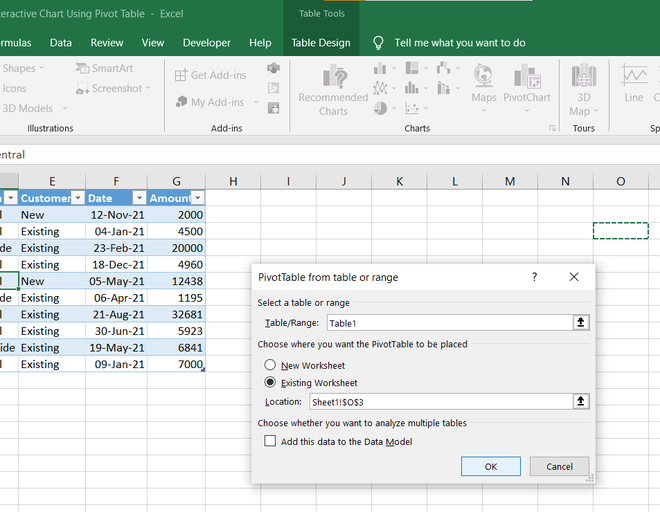Select the Existing Worksheet radio button
This screenshot has width=660, height=512.
[x=270, y=382]
